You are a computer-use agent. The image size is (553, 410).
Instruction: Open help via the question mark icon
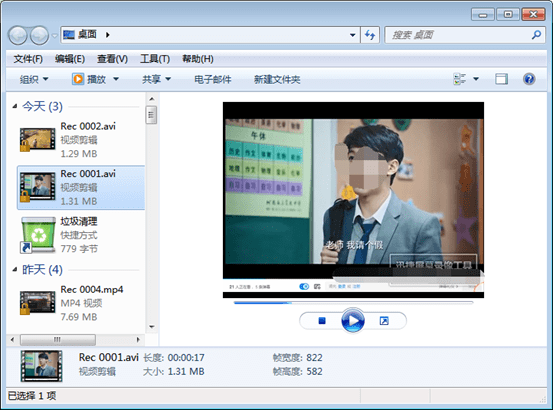tap(529, 79)
